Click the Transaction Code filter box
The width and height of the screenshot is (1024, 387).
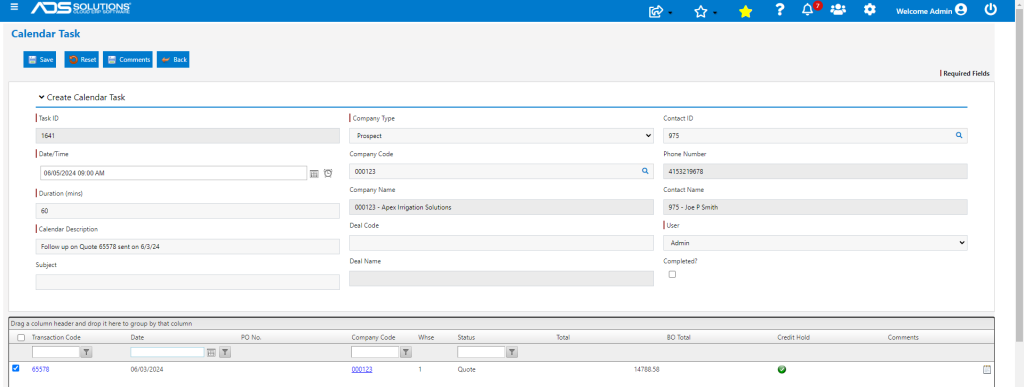pyautogui.click(x=56, y=352)
